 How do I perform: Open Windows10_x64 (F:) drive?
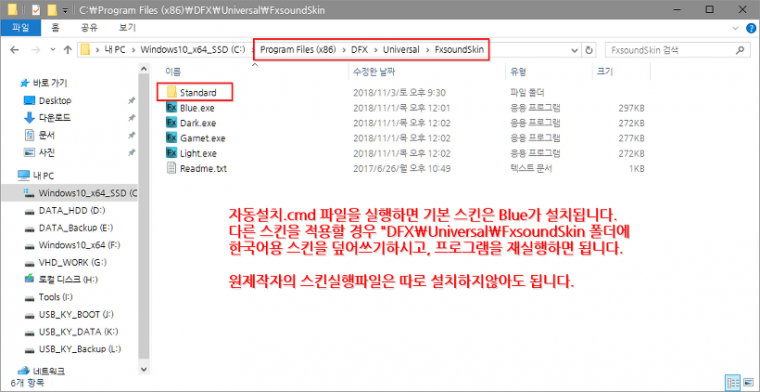(x=79, y=245)
